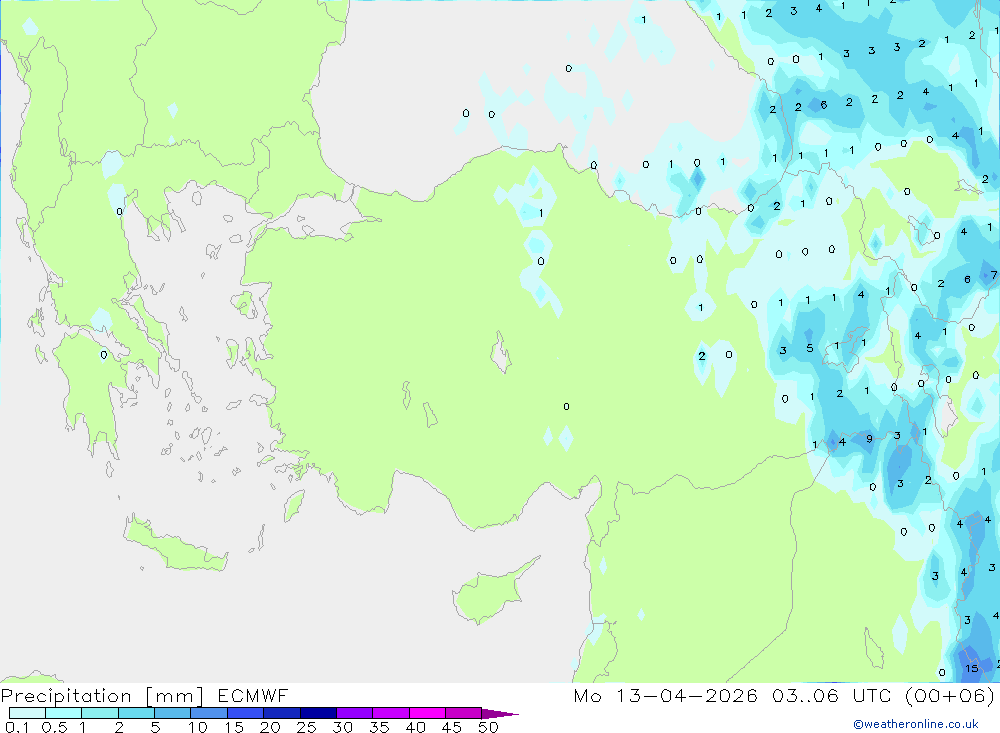Click the 'Precipitation [mm]' title text
Image resolution: width=1000 pixels, height=733 pixels.
(102, 696)
